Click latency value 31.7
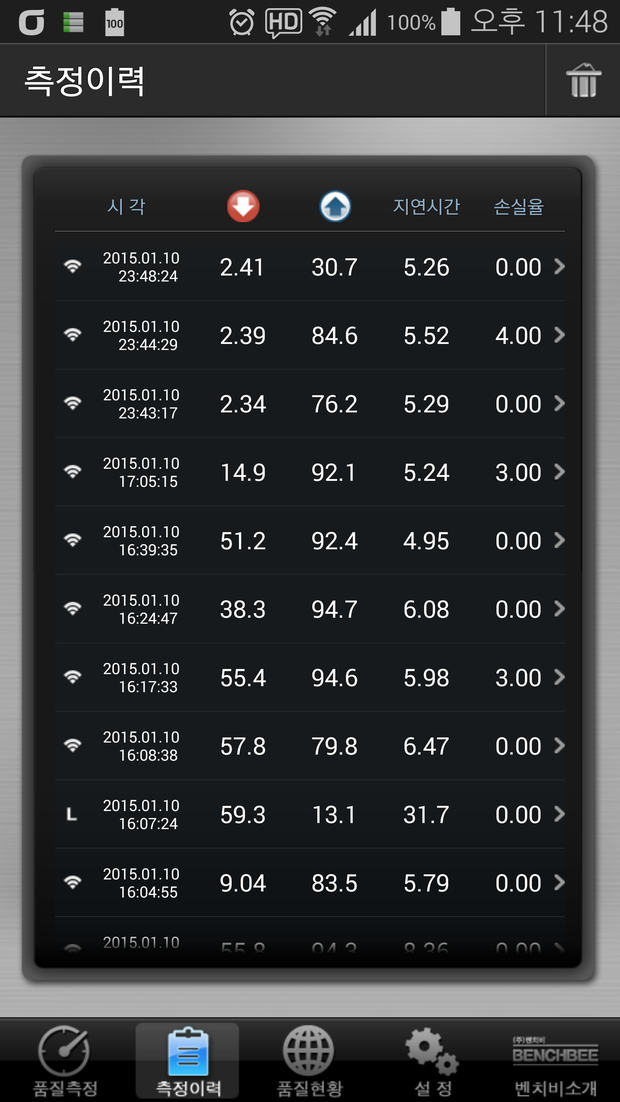This screenshot has height=1102, width=620. click(426, 815)
